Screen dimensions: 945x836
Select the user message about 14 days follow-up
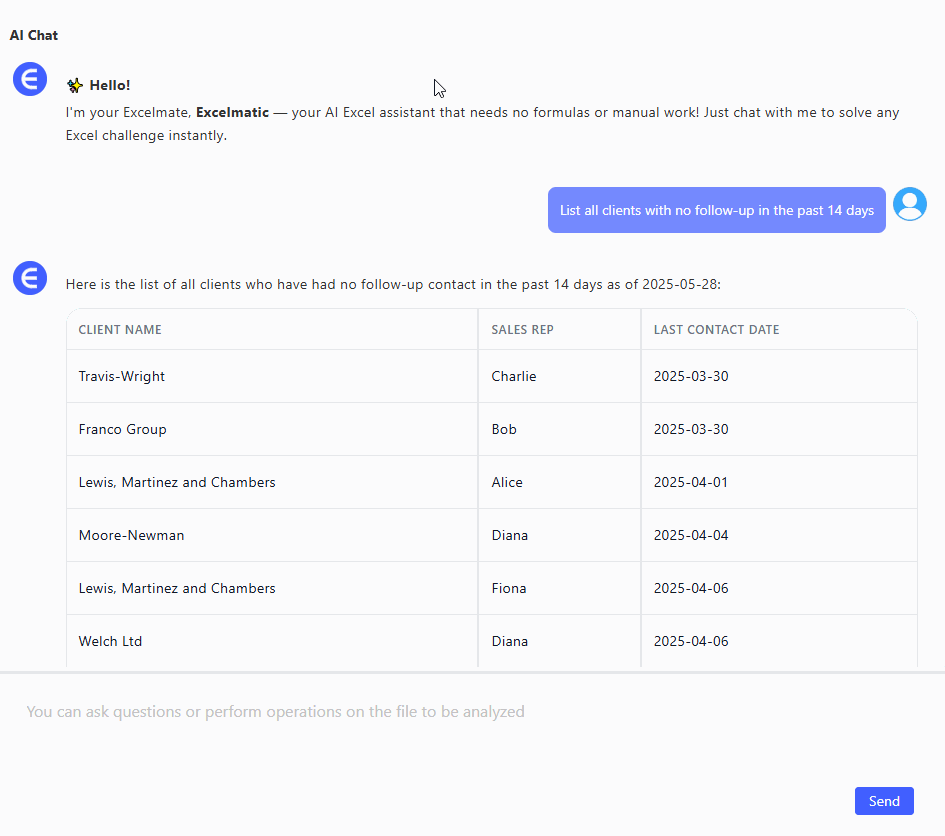716,210
